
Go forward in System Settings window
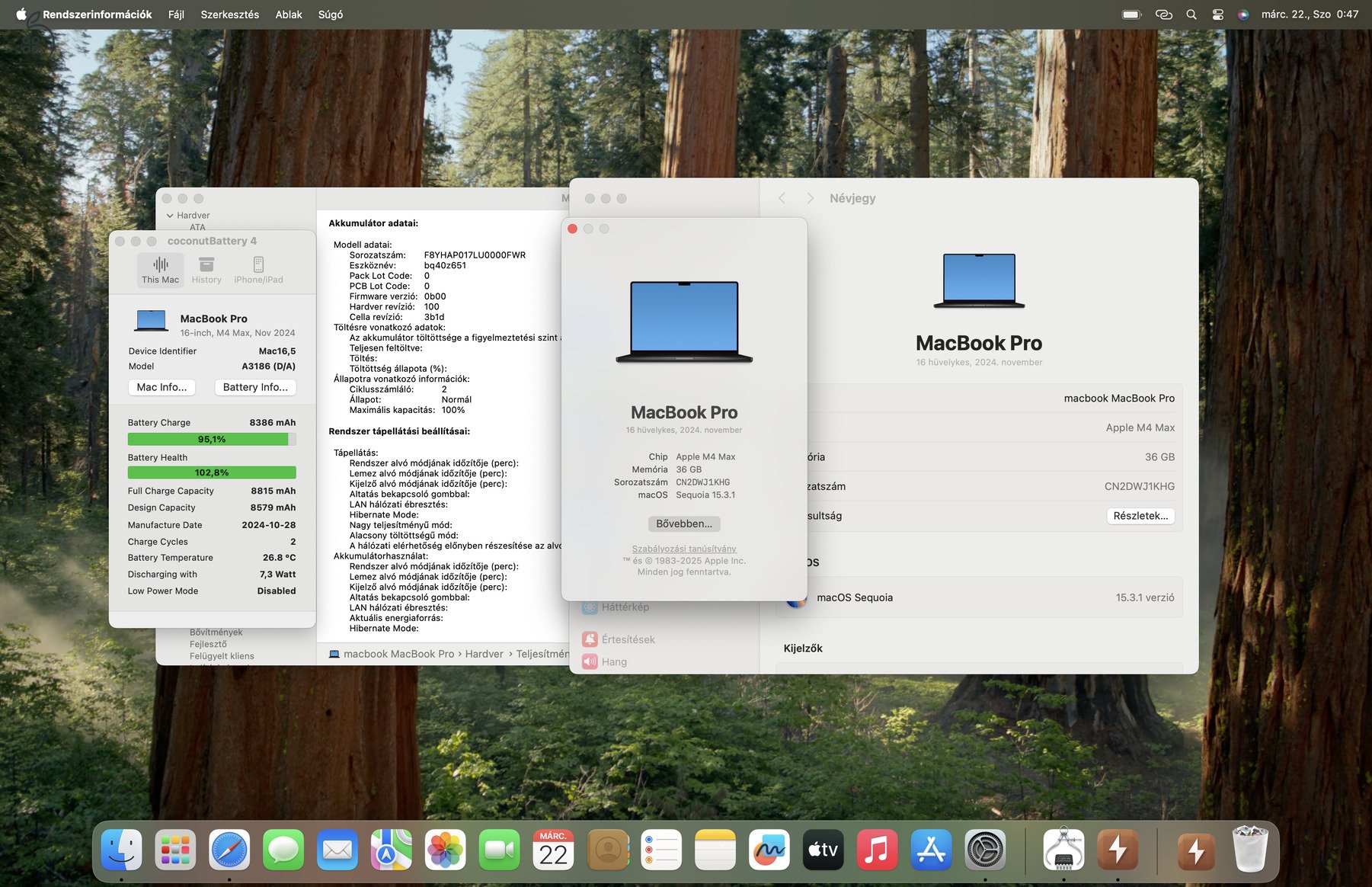tap(810, 198)
